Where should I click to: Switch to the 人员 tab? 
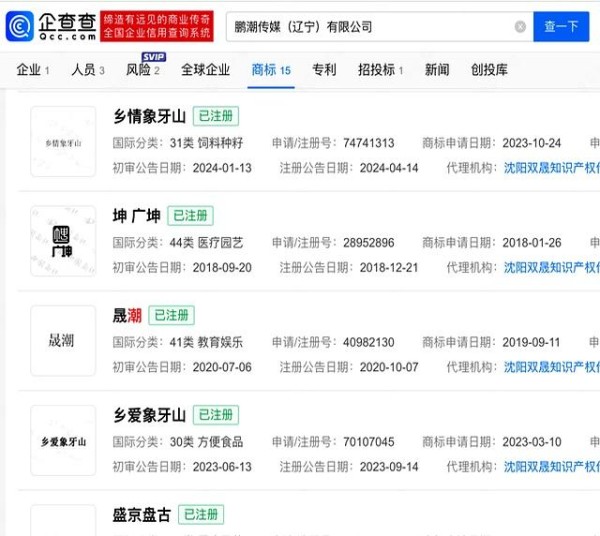point(88,70)
